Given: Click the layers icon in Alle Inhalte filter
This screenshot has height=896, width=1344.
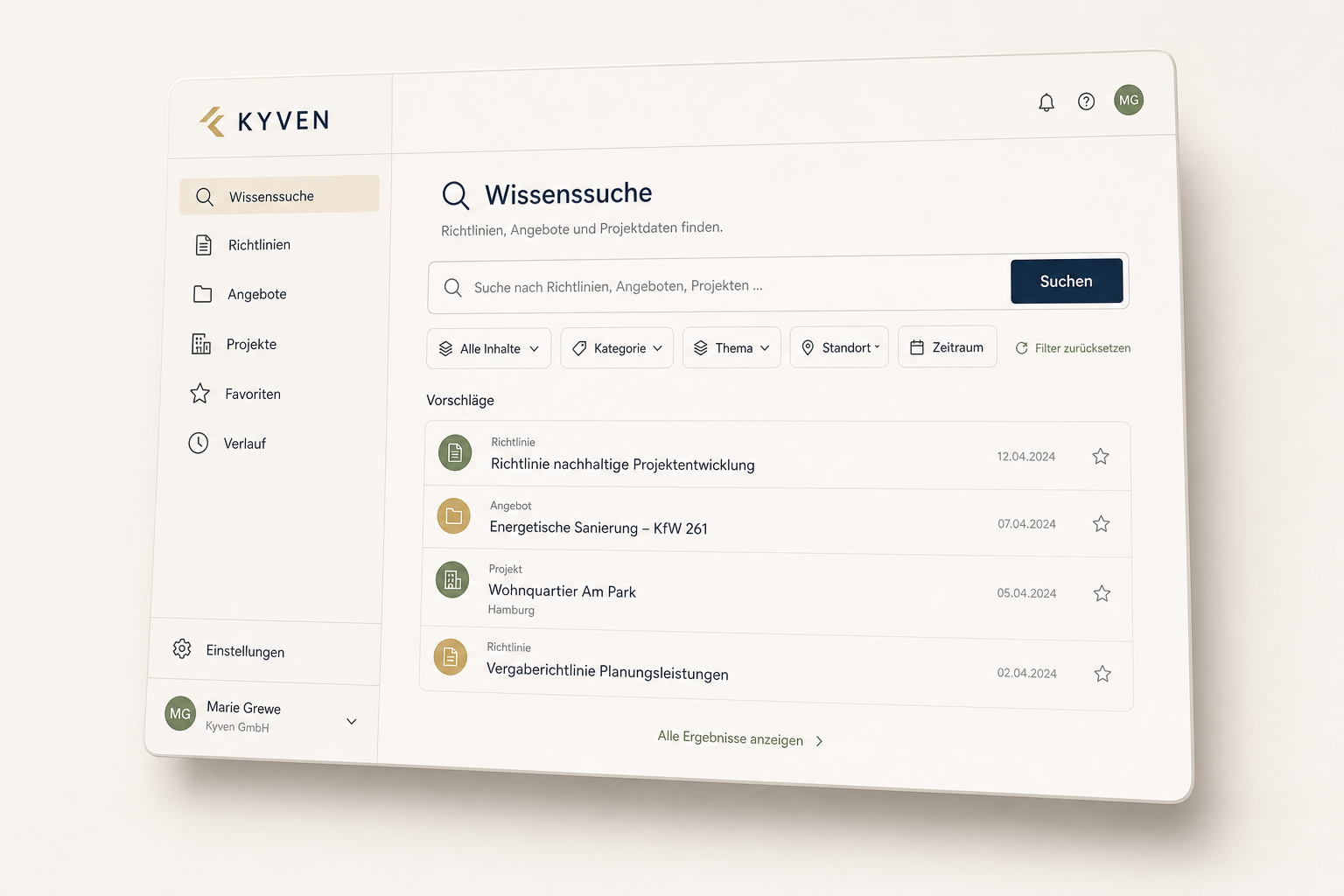Looking at the screenshot, I should coord(445,348).
